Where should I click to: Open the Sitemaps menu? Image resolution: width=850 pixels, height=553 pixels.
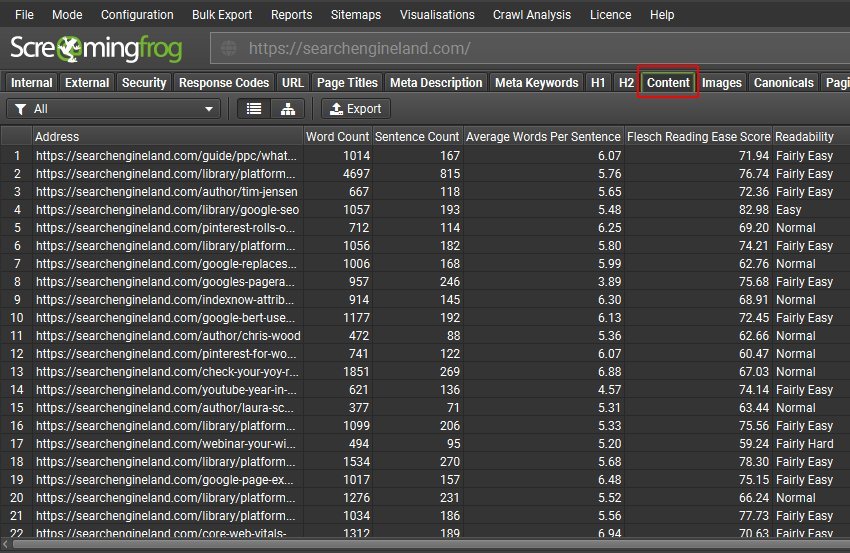(356, 15)
